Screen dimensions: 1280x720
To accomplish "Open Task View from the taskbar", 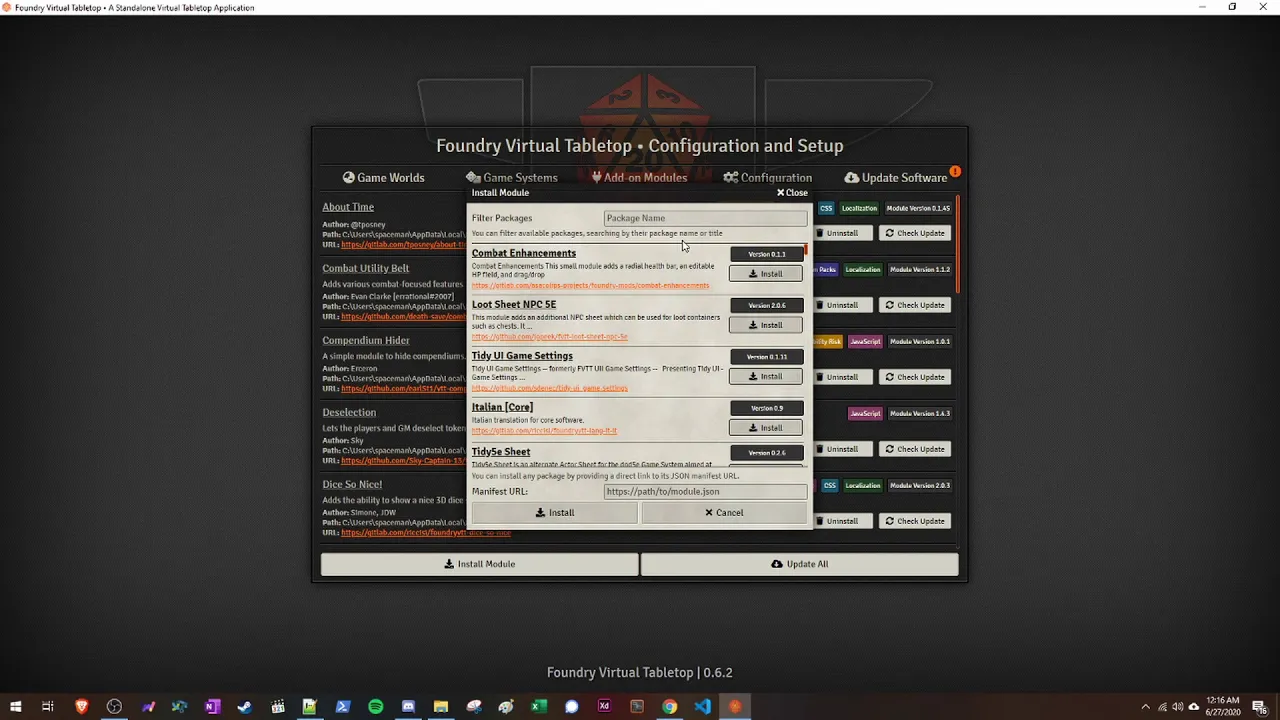I will pyautogui.click(x=47, y=706).
